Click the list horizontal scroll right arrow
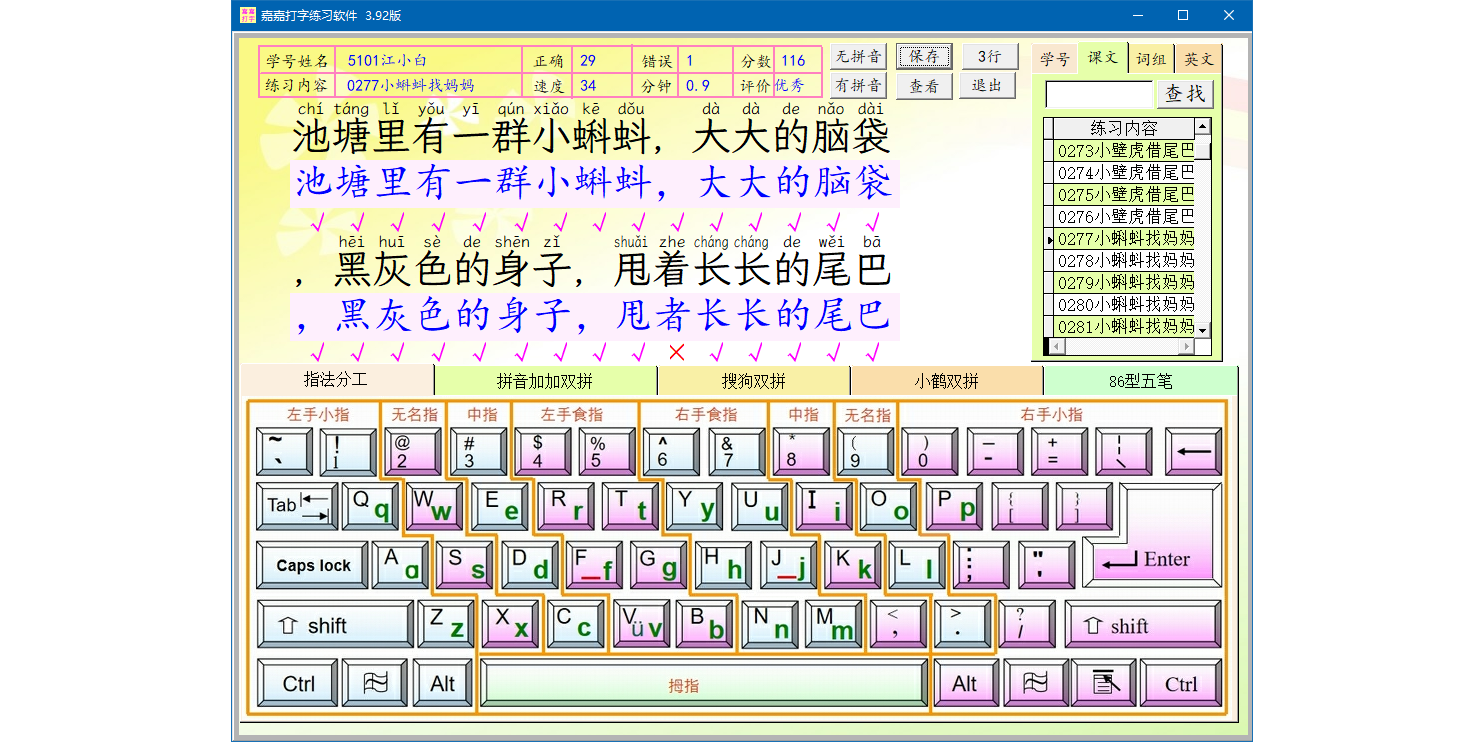 tap(1187, 346)
